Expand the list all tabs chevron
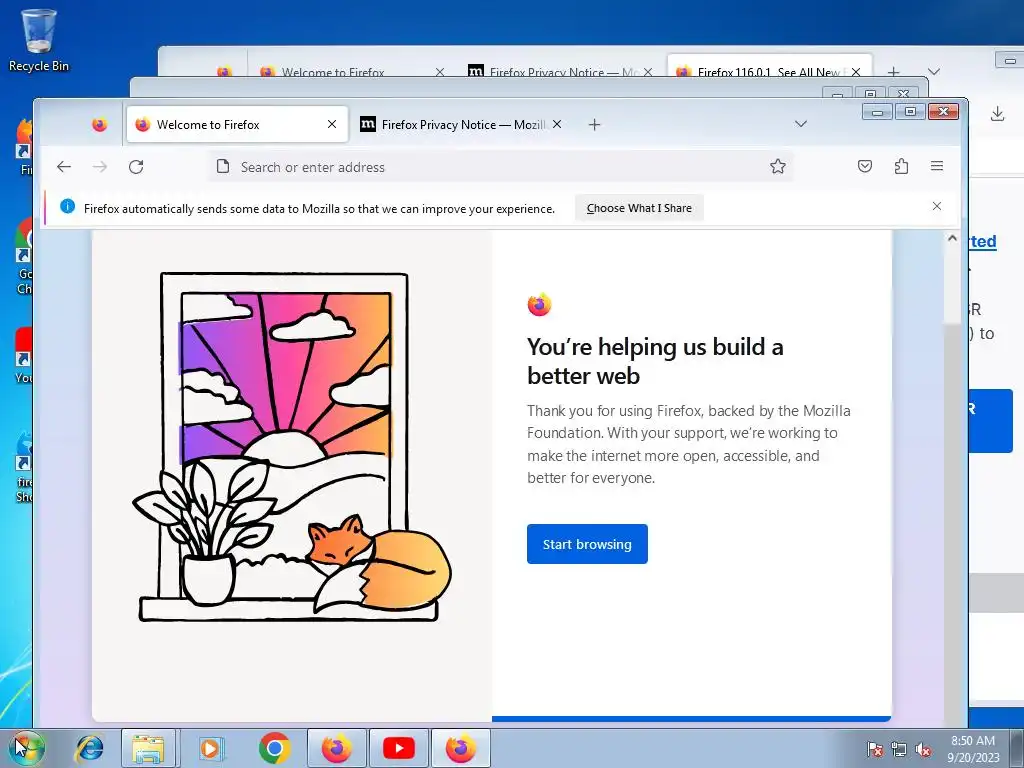Image resolution: width=1024 pixels, height=768 pixels. [x=801, y=124]
